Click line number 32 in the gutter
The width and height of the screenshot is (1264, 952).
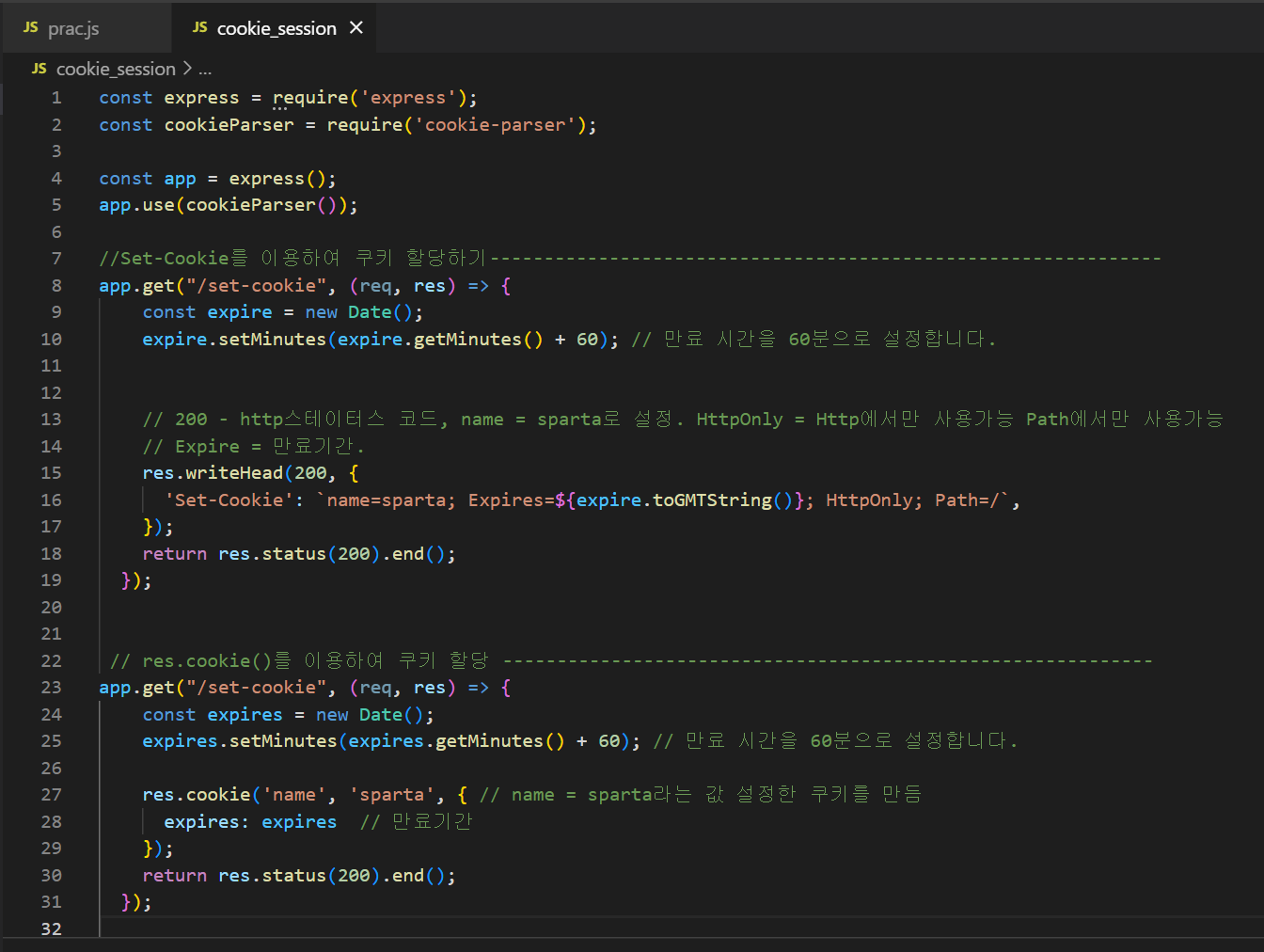click(x=51, y=929)
